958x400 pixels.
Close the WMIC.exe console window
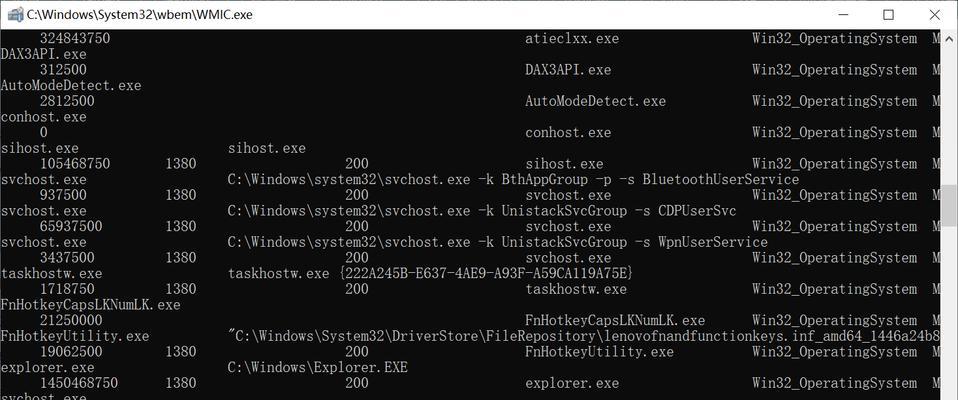(x=934, y=15)
